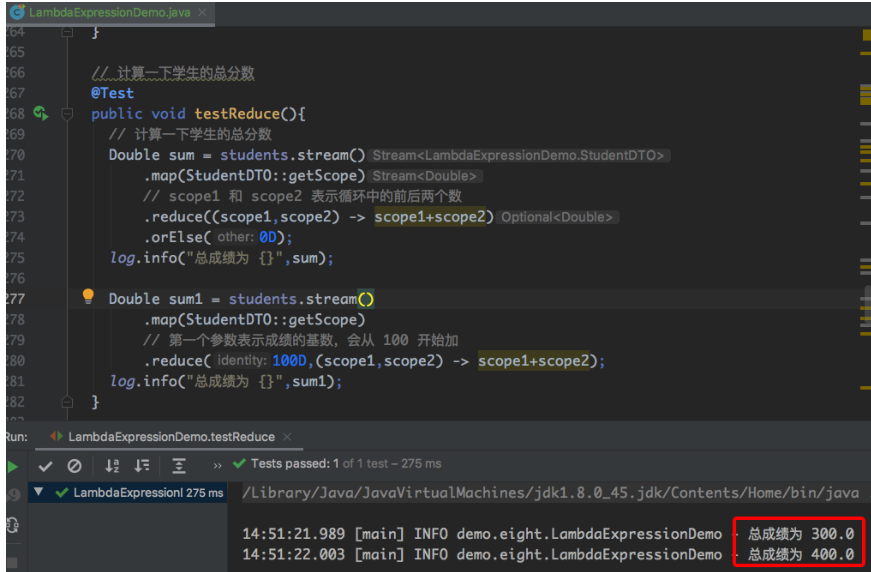Place cursor at line number 277

pyautogui.click(x=15, y=299)
